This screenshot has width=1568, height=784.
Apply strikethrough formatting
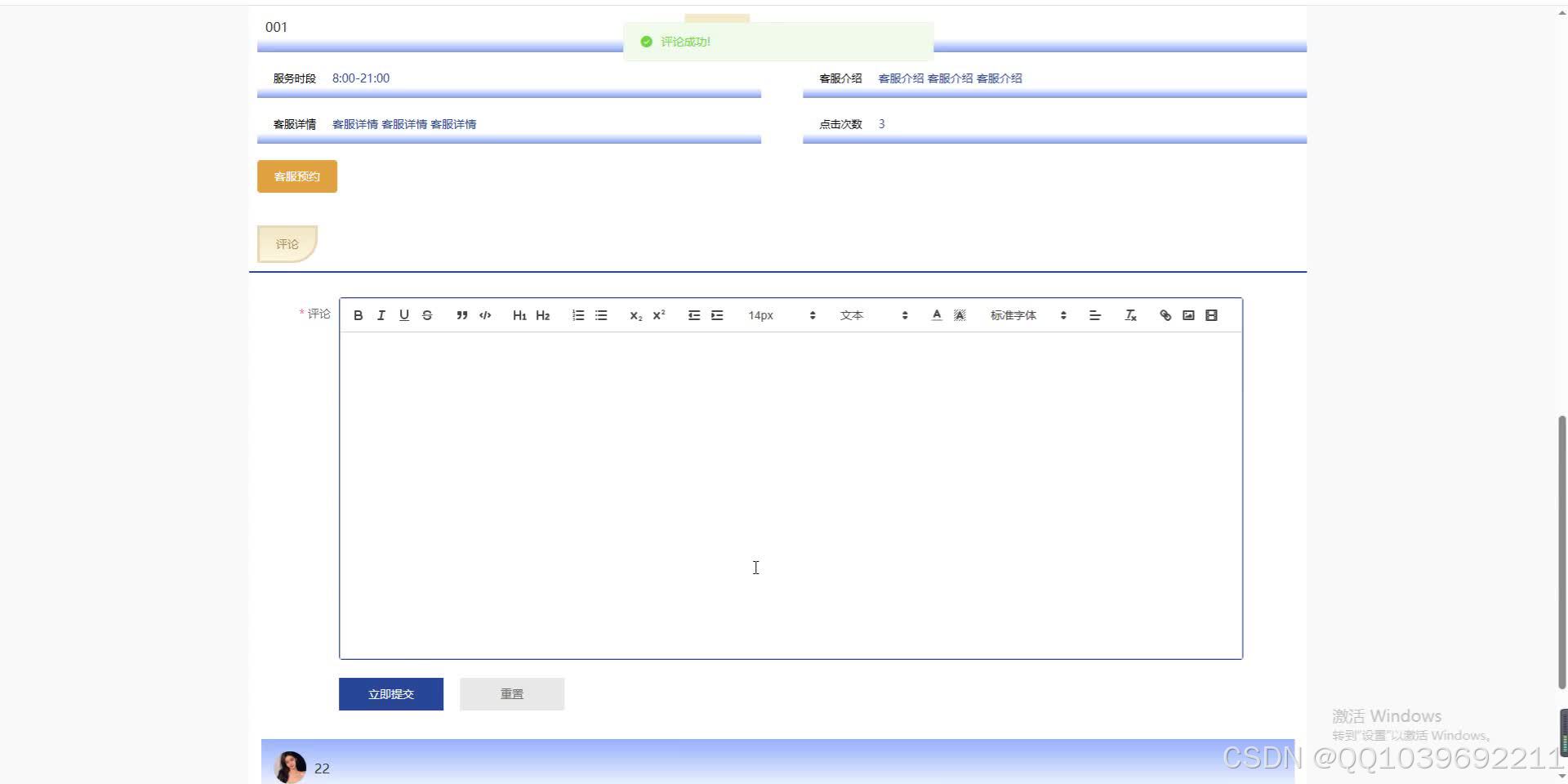[x=426, y=315]
